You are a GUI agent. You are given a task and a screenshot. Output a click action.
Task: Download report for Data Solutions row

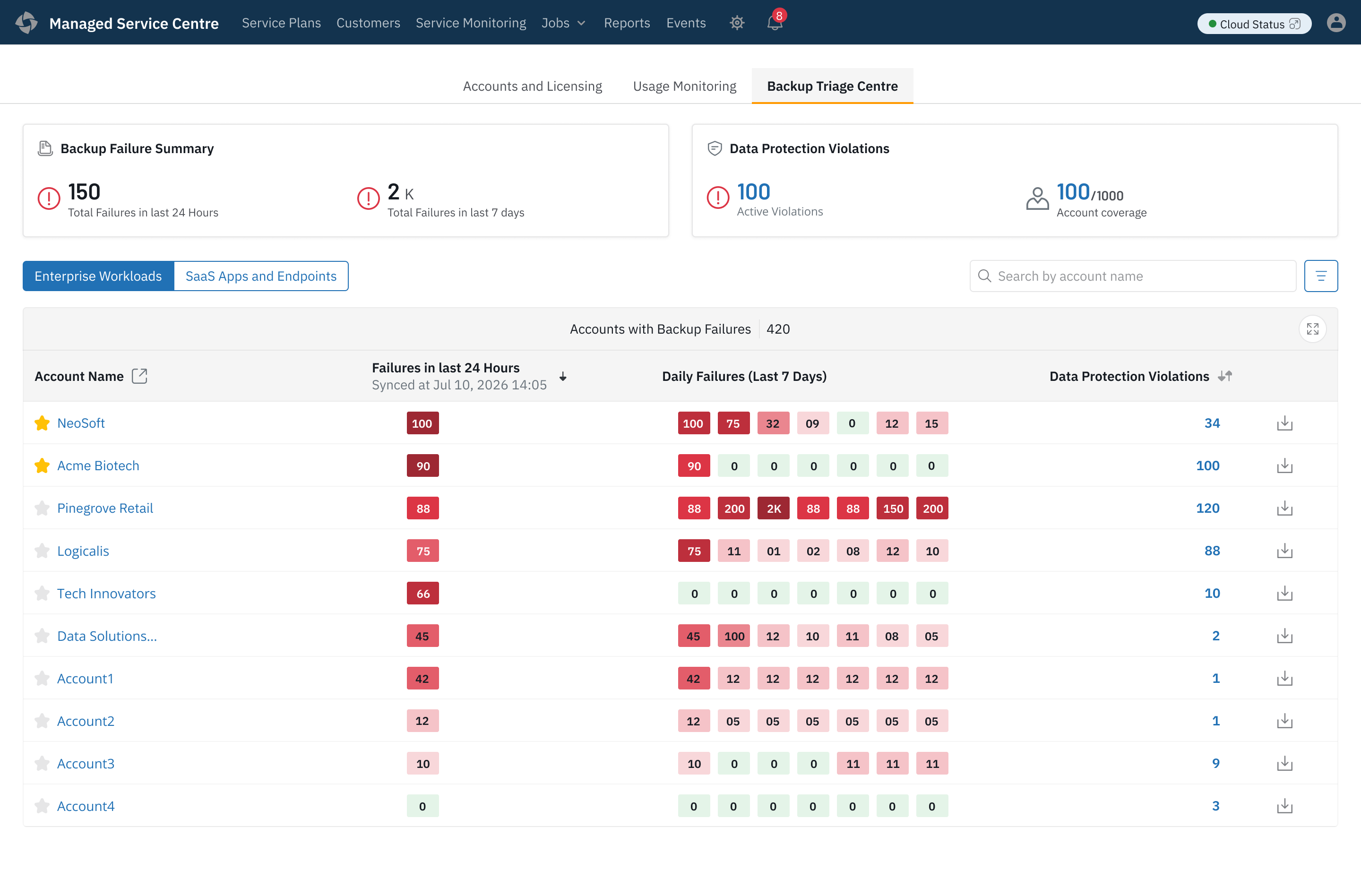(1284, 636)
